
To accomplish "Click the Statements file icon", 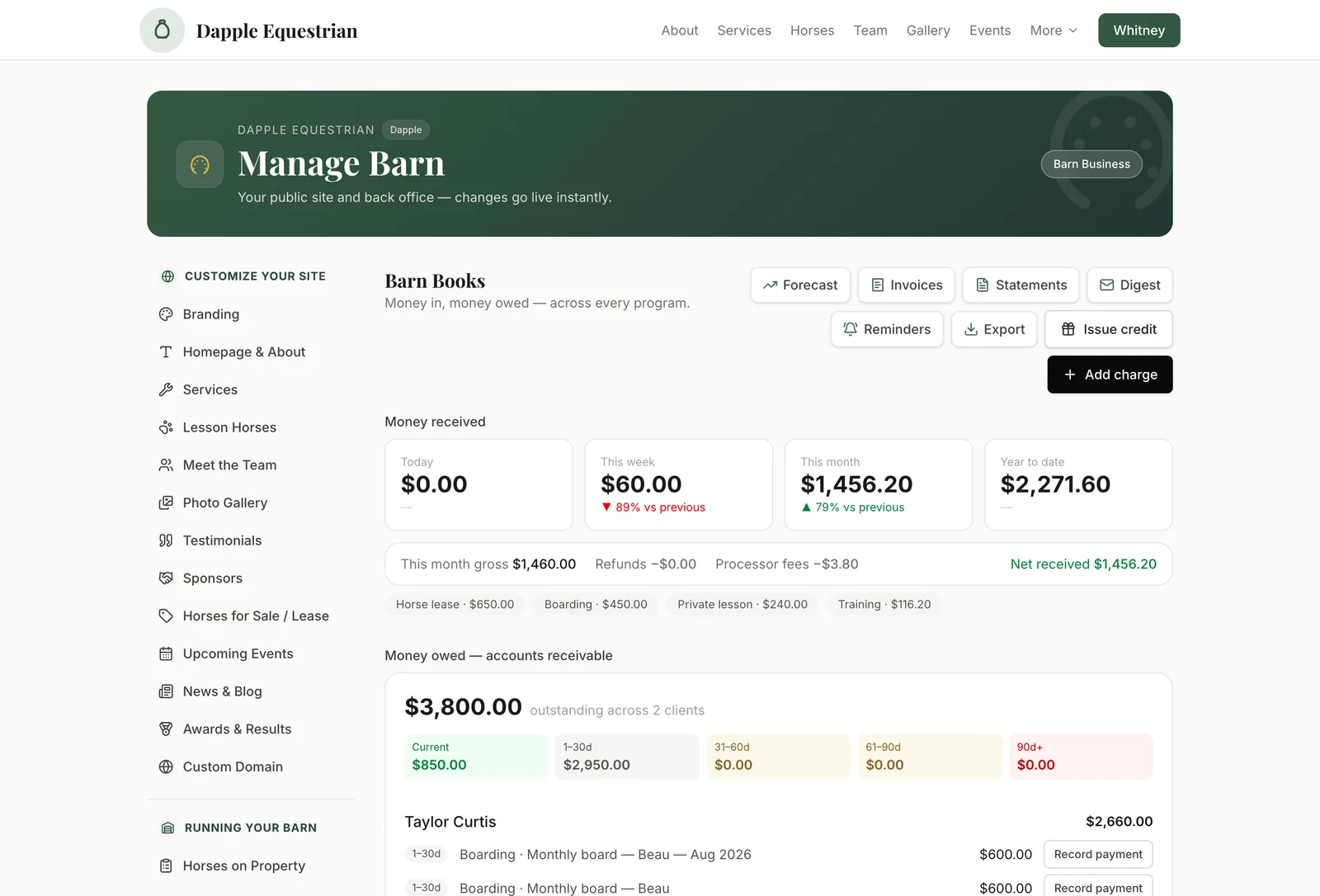I will coord(983,285).
